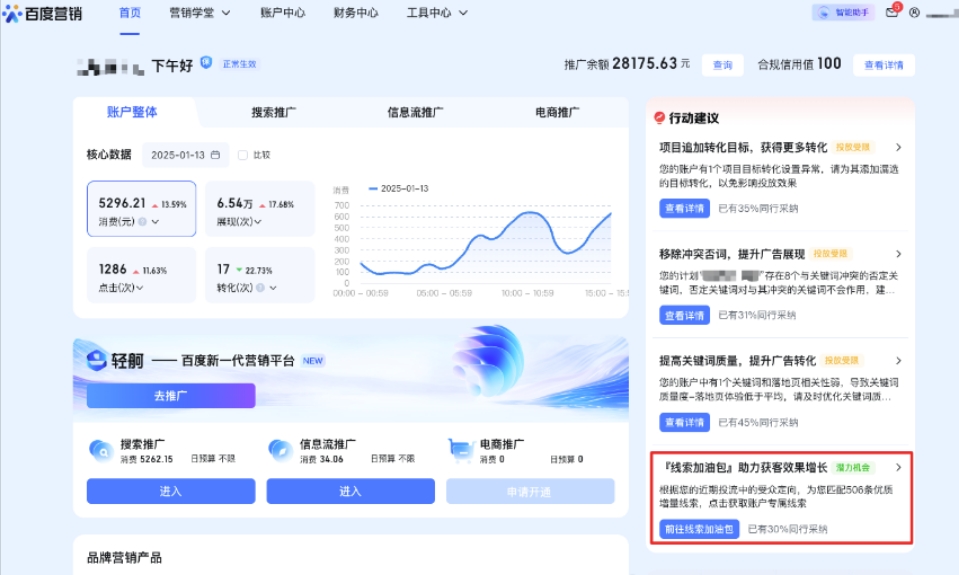
Task: Click the red 行动建议 icon
Action: click(x=659, y=117)
